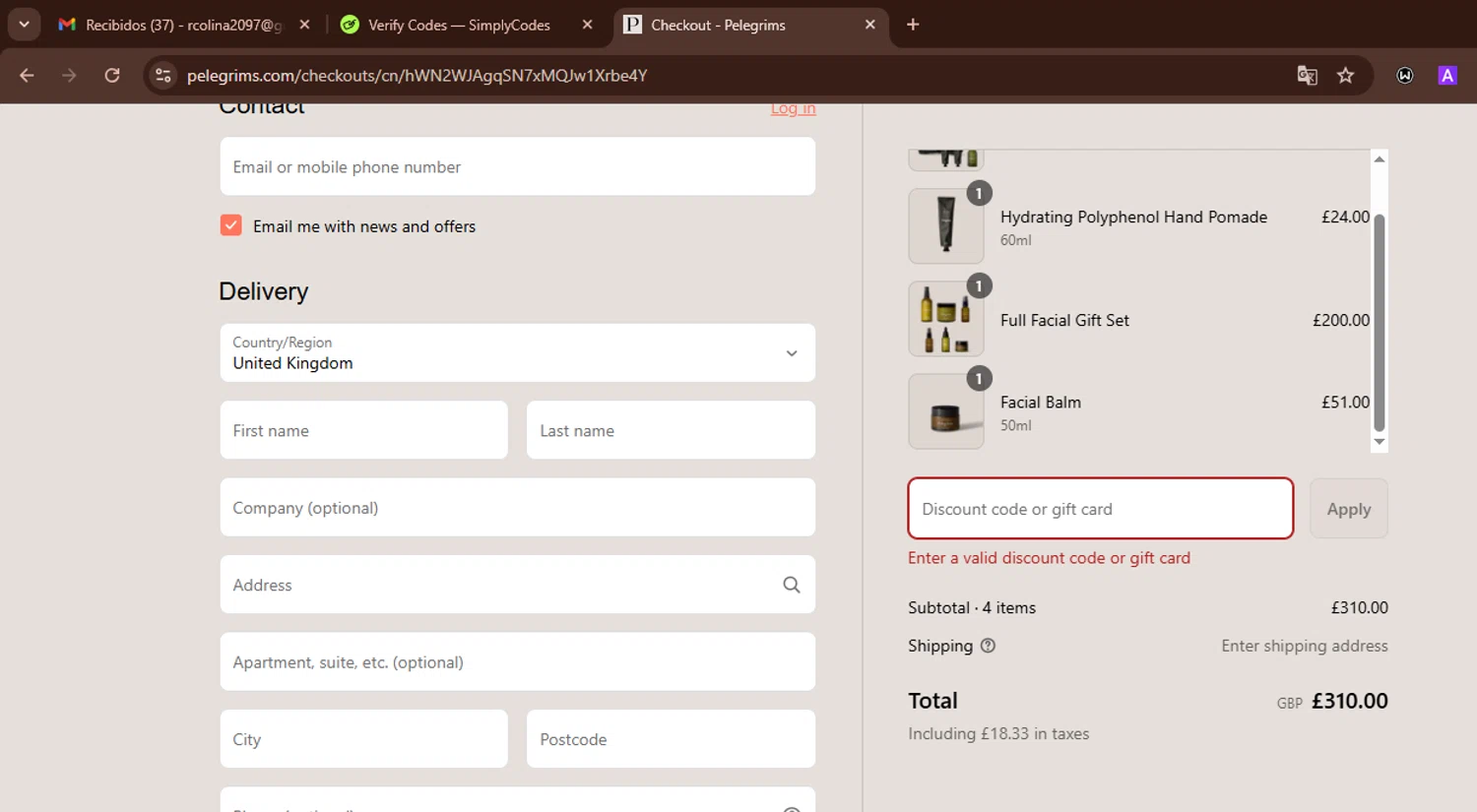Switch to the Verify Codes SimplyCodes tab
This screenshot has width=1477, height=812.
click(x=467, y=25)
